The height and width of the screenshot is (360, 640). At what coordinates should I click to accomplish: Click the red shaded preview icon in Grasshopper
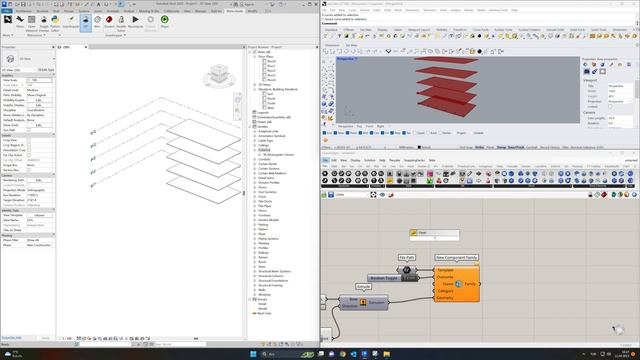pos(604,195)
